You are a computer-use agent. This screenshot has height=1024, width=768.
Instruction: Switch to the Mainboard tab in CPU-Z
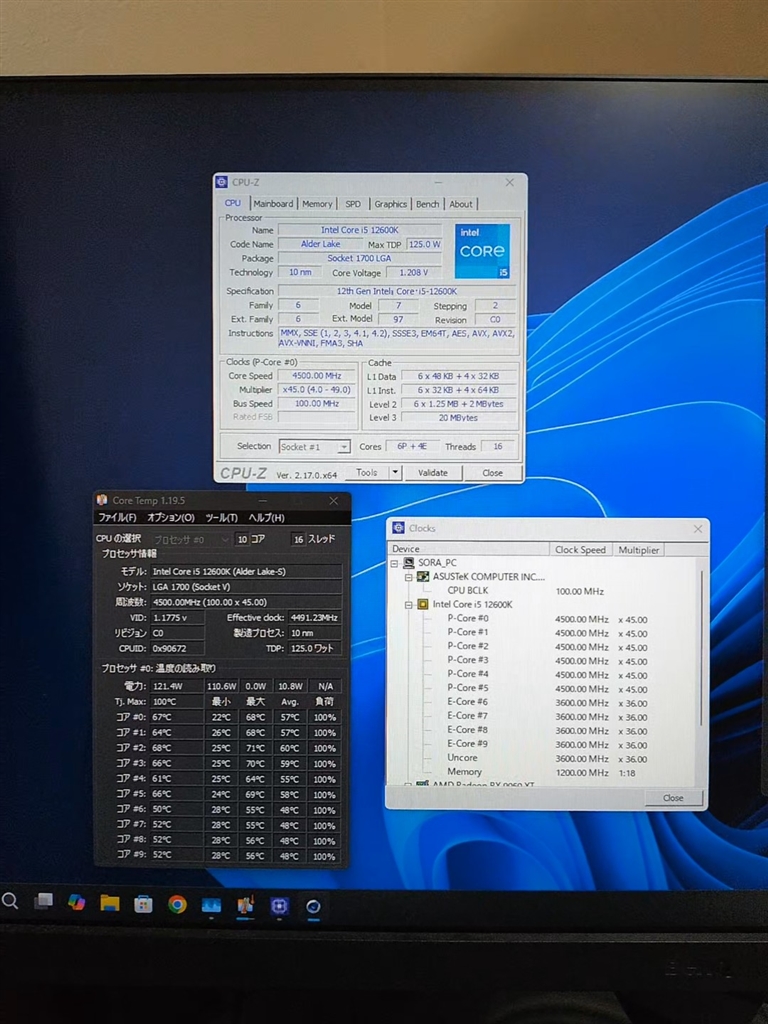click(273, 204)
